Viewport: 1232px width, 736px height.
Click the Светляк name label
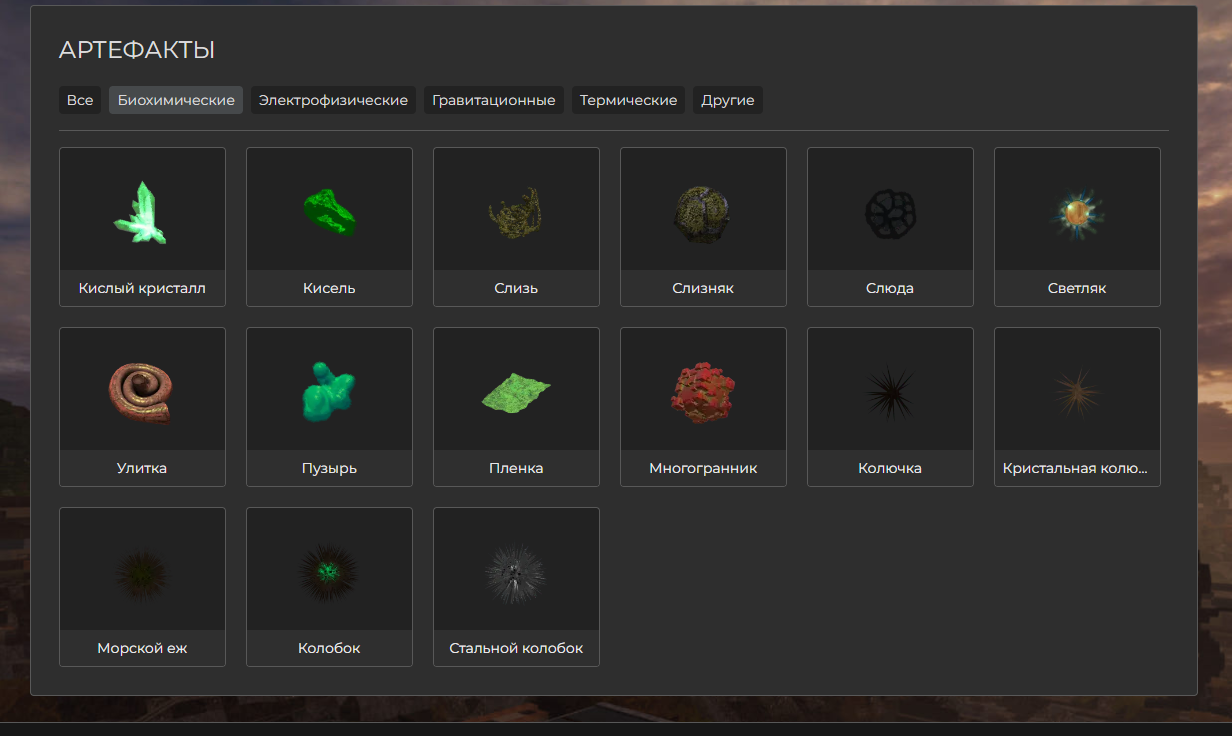[x=1077, y=288]
